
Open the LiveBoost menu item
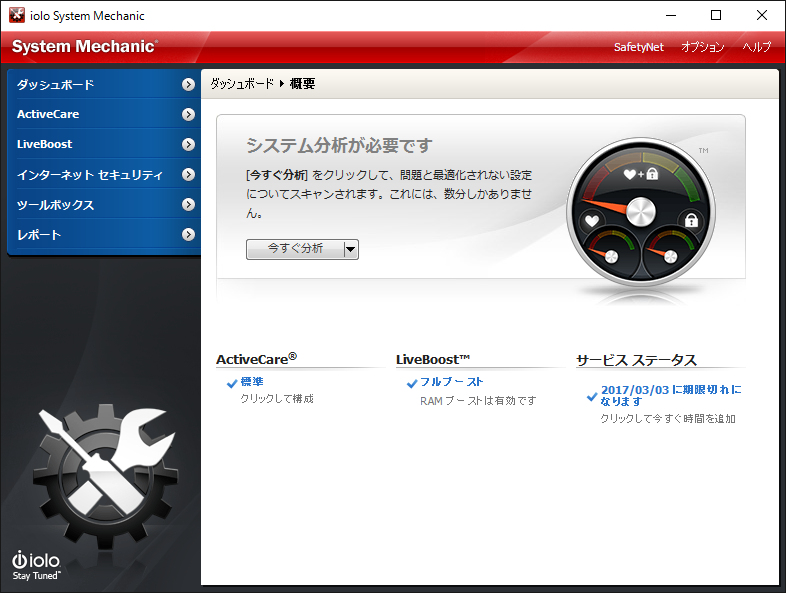tap(104, 144)
